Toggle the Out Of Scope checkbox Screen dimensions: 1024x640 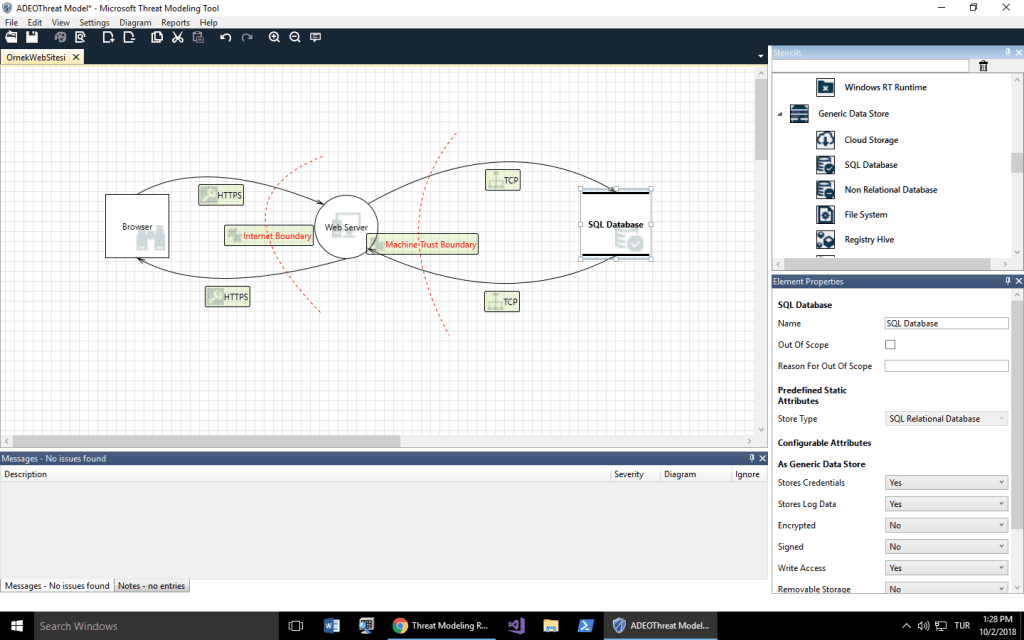click(x=890, y=344)
